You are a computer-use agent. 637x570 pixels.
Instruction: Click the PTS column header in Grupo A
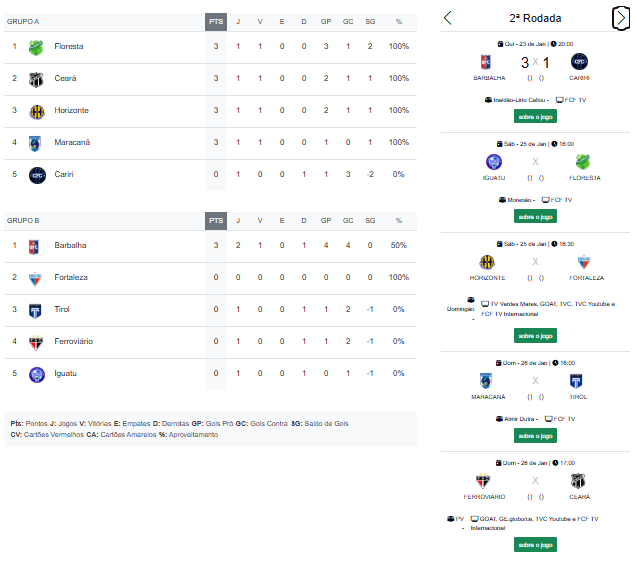click(216, 22)
